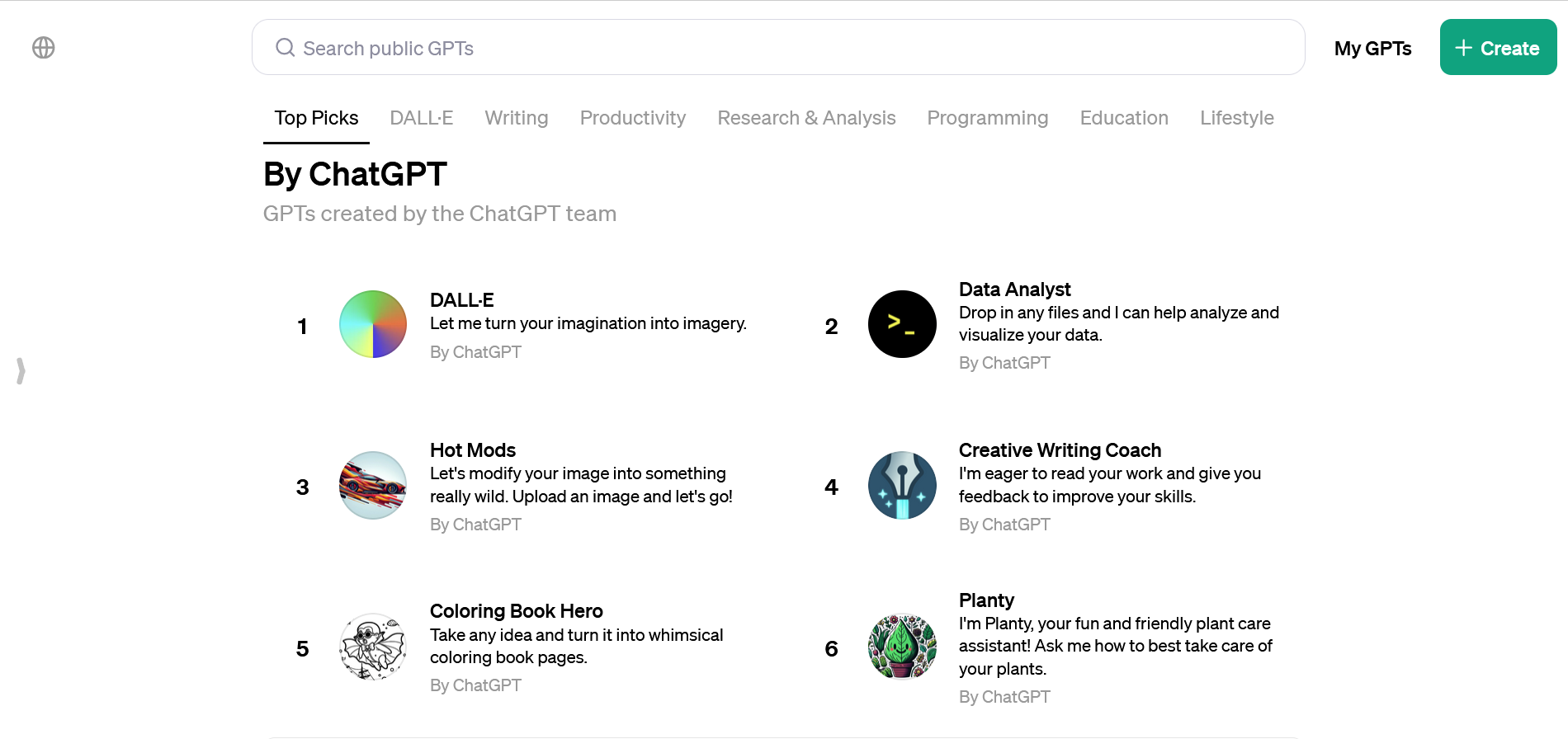Open the Planty GPT title
Image resolution: width=1568 pixels, height=739 pixels.
[986, 600]
